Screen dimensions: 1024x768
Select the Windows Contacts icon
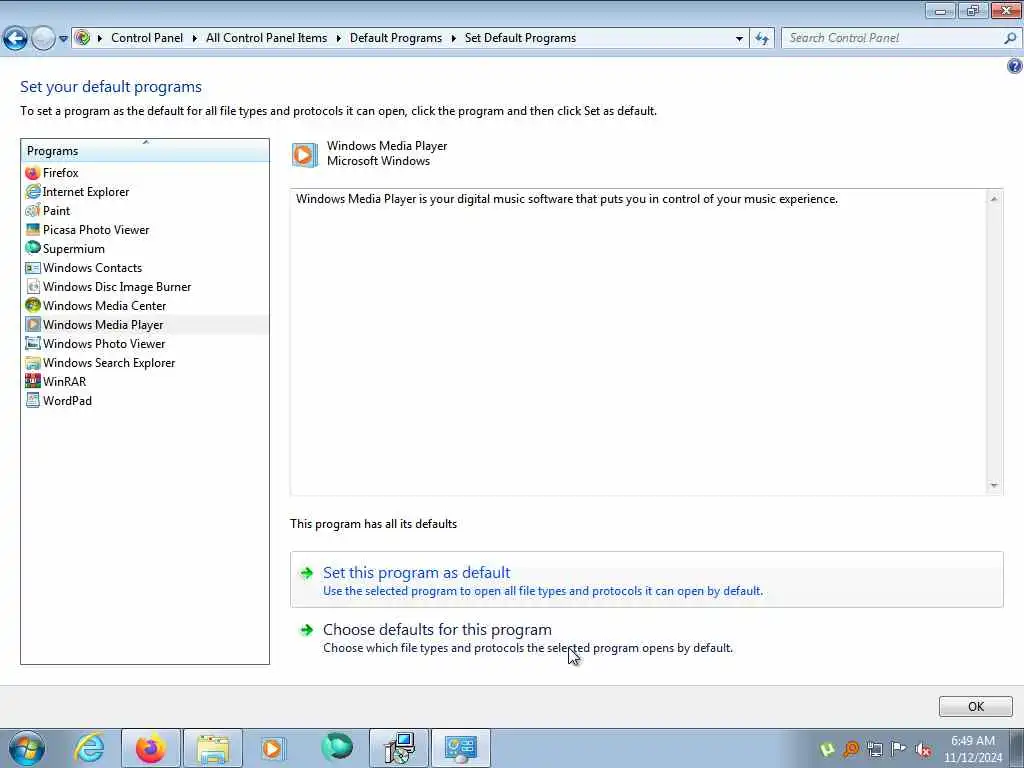coord(33,268)
